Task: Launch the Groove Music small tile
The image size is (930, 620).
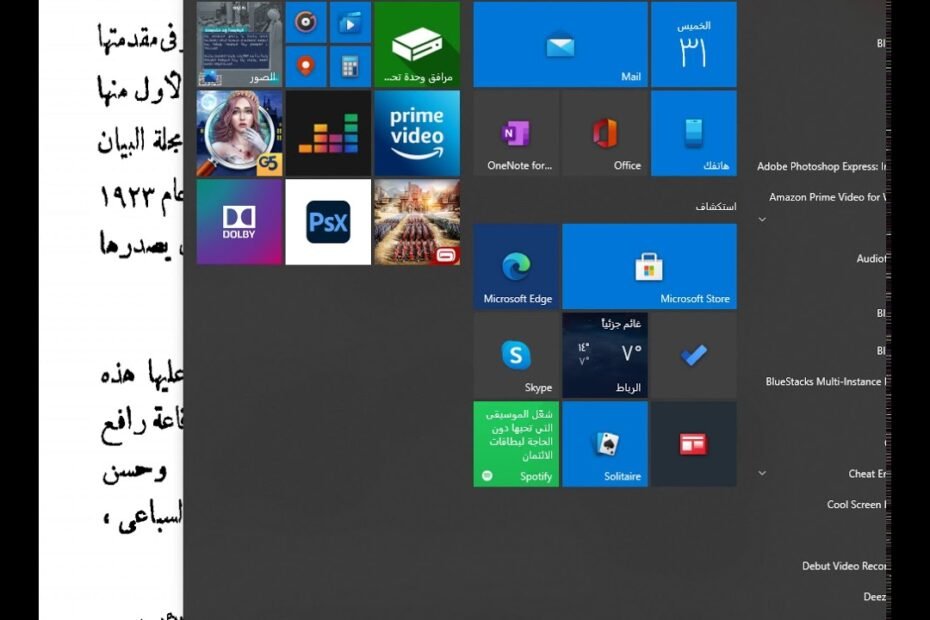Action: point(306,23)
